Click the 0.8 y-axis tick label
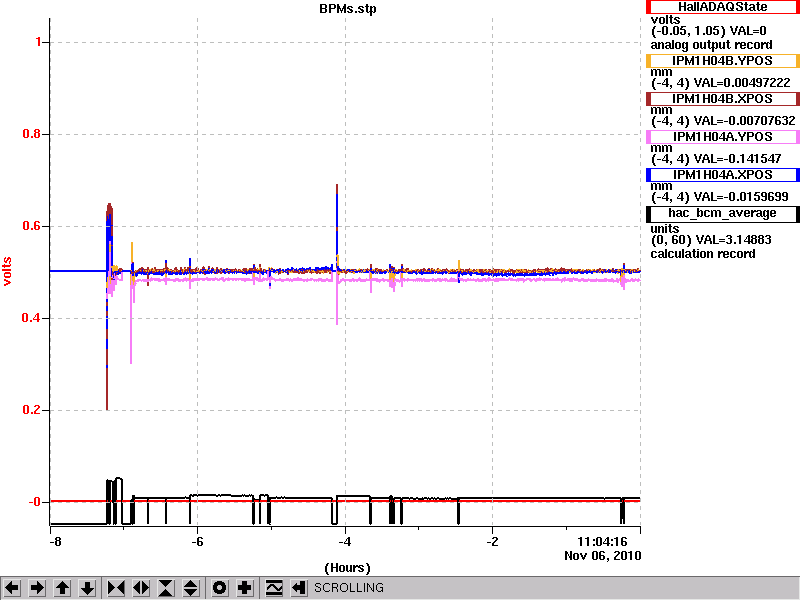 point(32,134)
